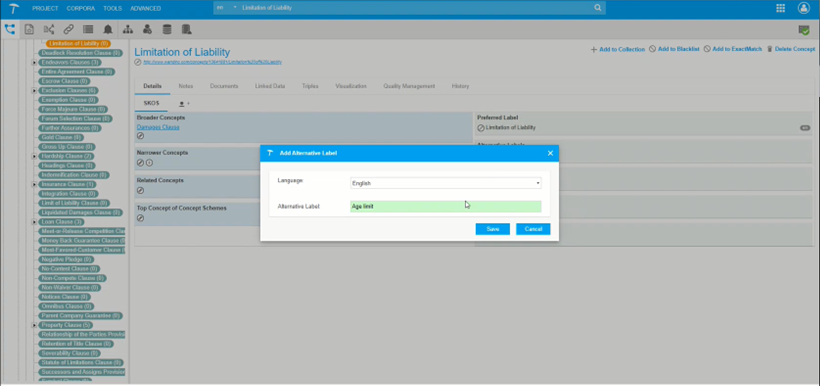
Task: Select Force Majeure Clause in tree
Action: [74, 109]
